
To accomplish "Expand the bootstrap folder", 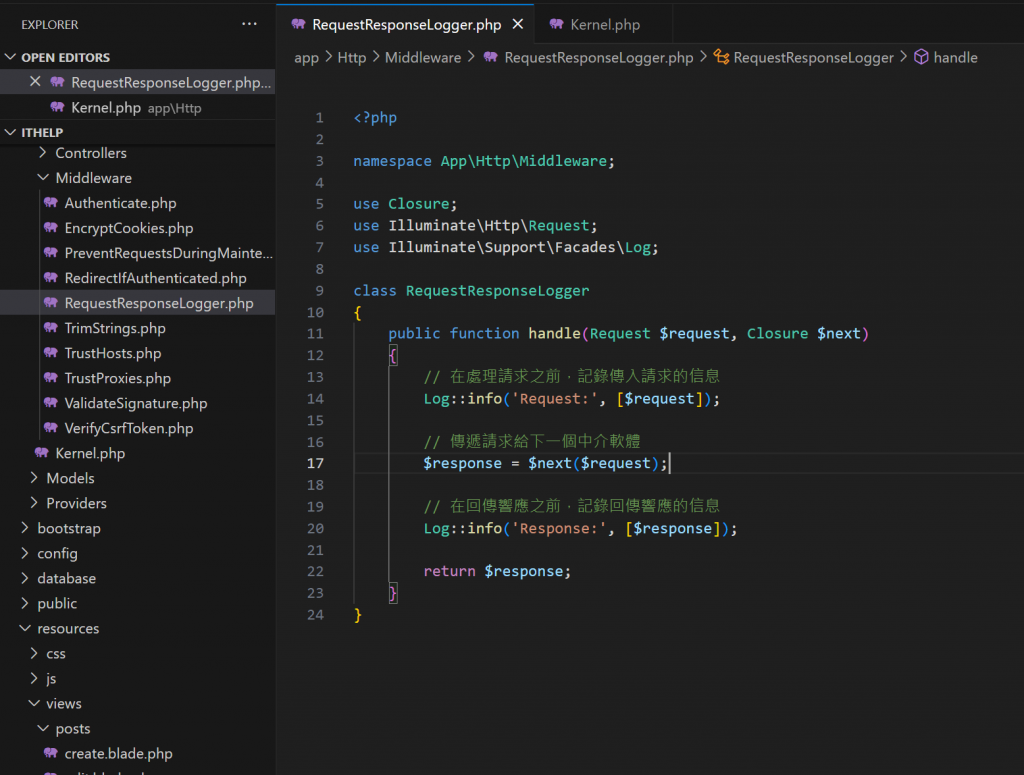I will tap(137, 528).
